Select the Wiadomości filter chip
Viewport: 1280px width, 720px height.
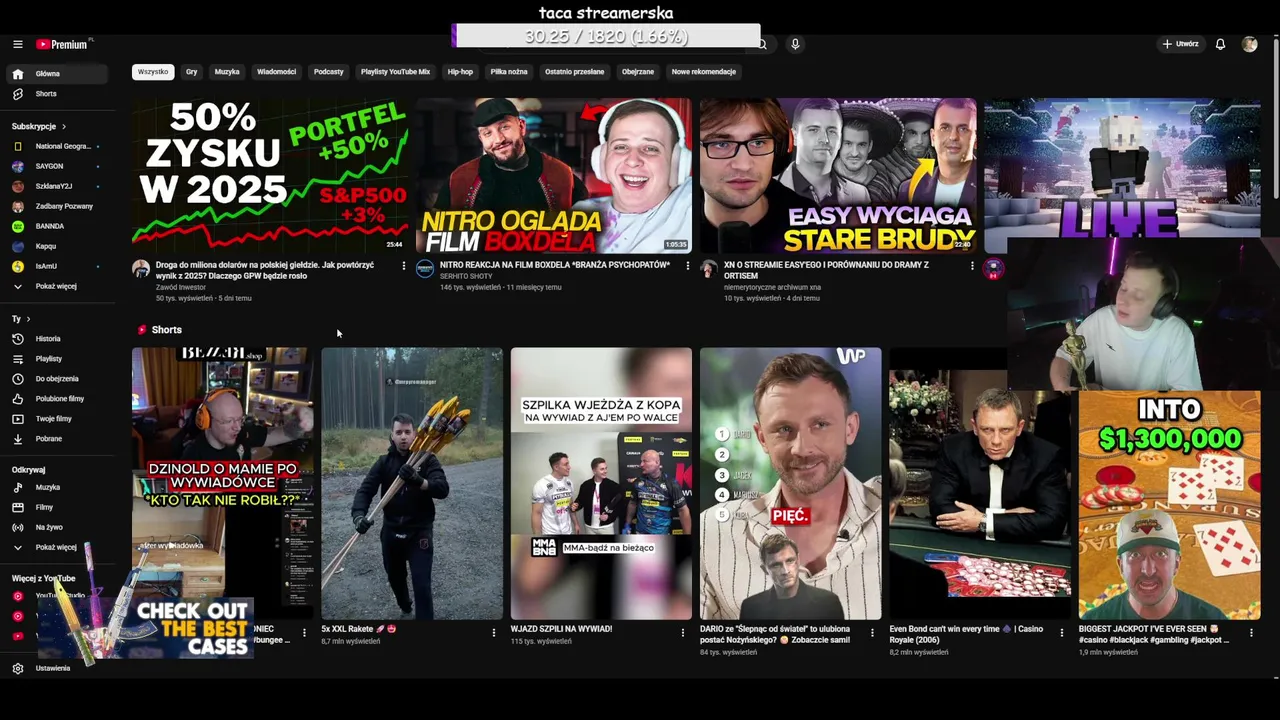tap(276, 72)
